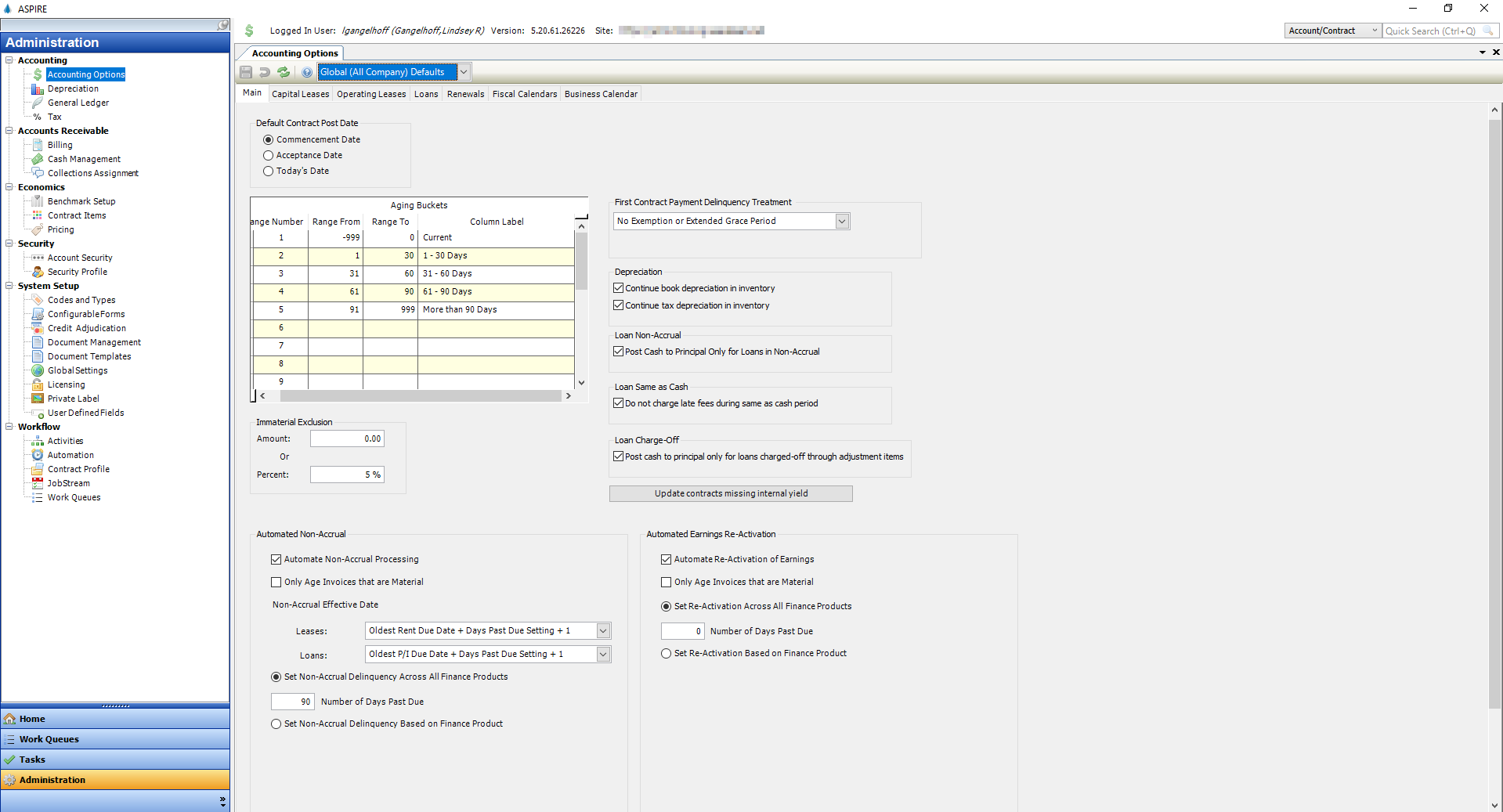
Task: Open the Account/Contract search type dropdown
Action: pos(1374,31)
